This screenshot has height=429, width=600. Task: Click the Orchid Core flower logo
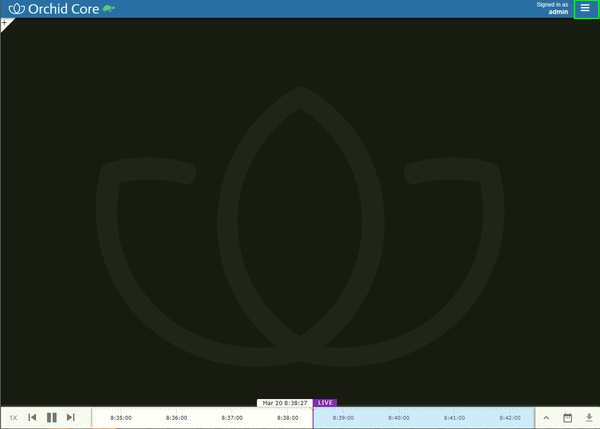17,9
